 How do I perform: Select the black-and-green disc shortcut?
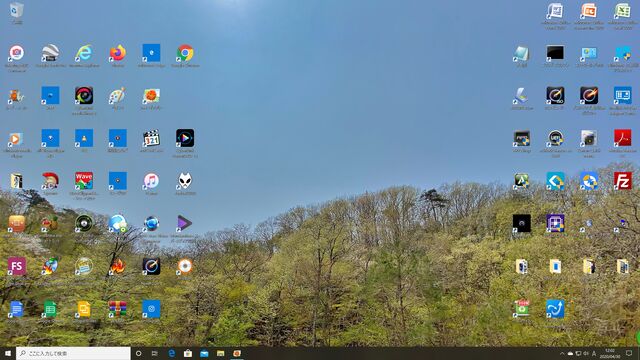point(84,223)
